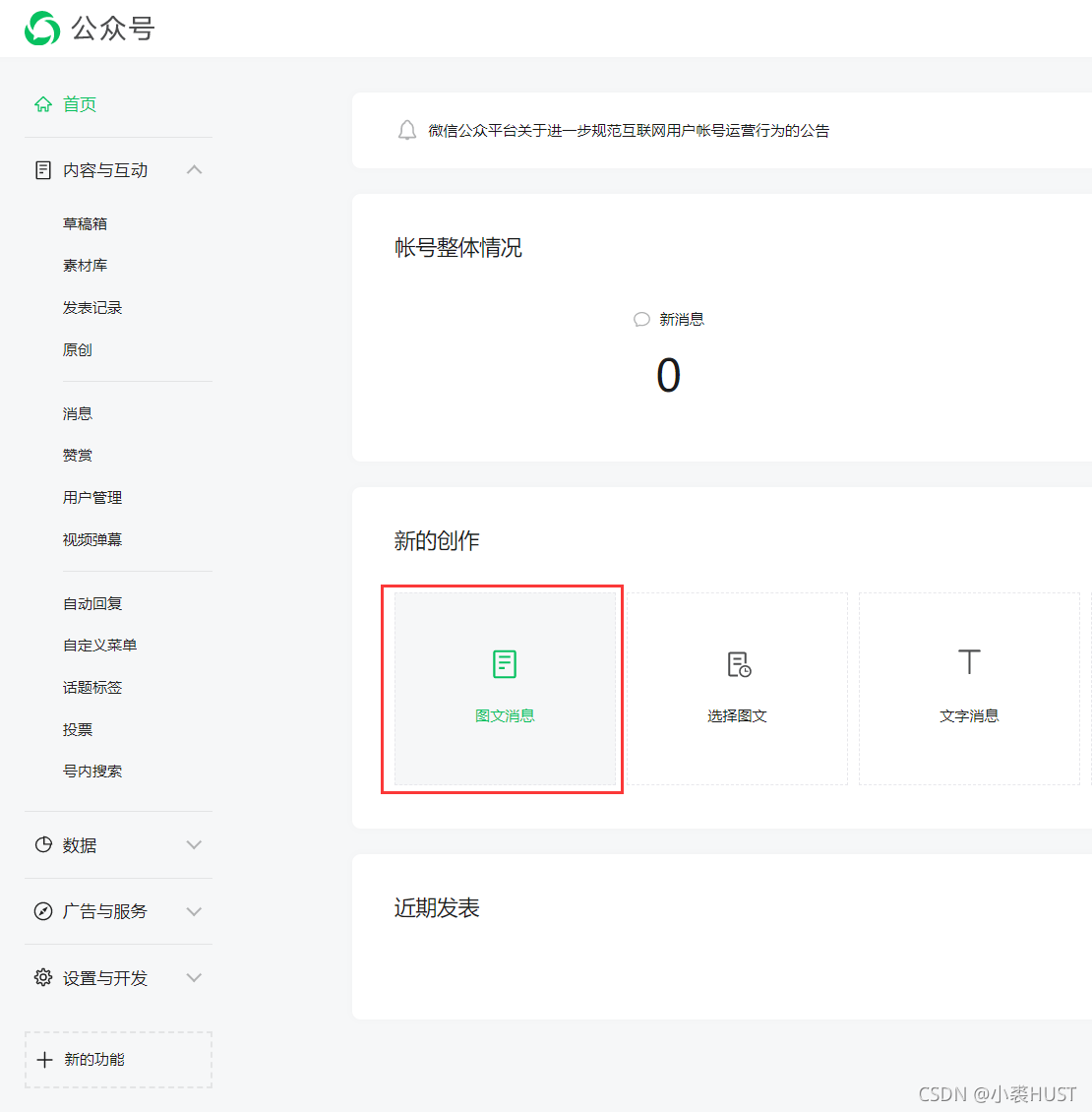This screenshot has width=1092, height=1112.
Task: Click the 广告与服务 section label
Action: tap(105, 911)
